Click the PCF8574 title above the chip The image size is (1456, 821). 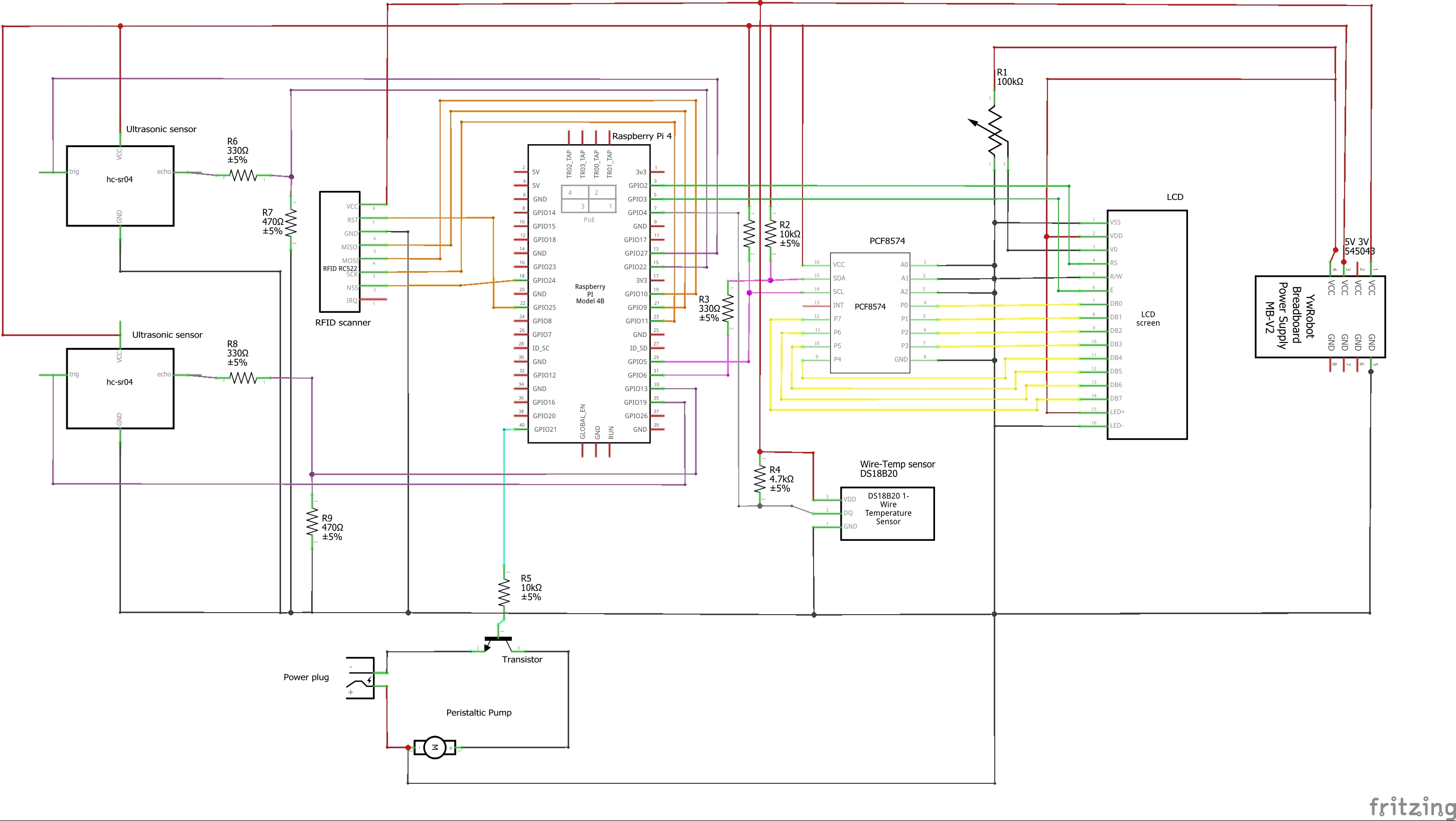[887, 241]
